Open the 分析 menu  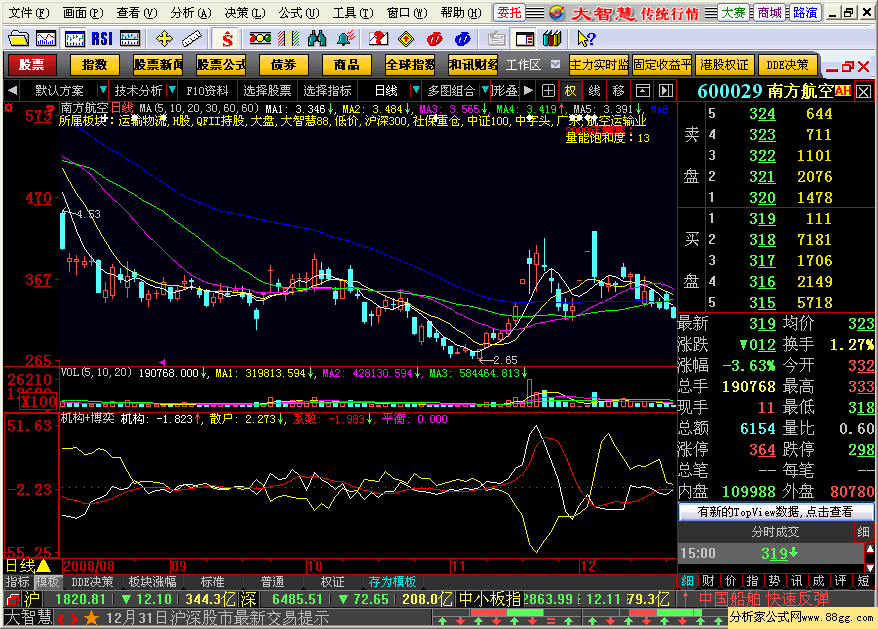191,13
